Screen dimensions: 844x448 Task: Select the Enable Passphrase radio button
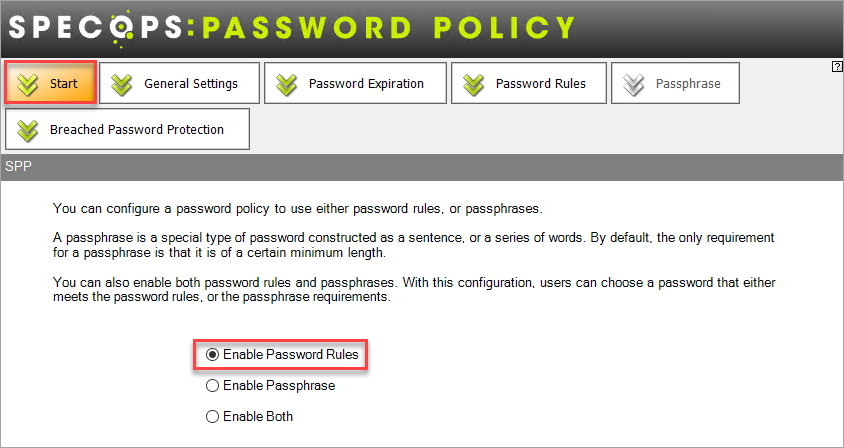(x=213, y=386)
